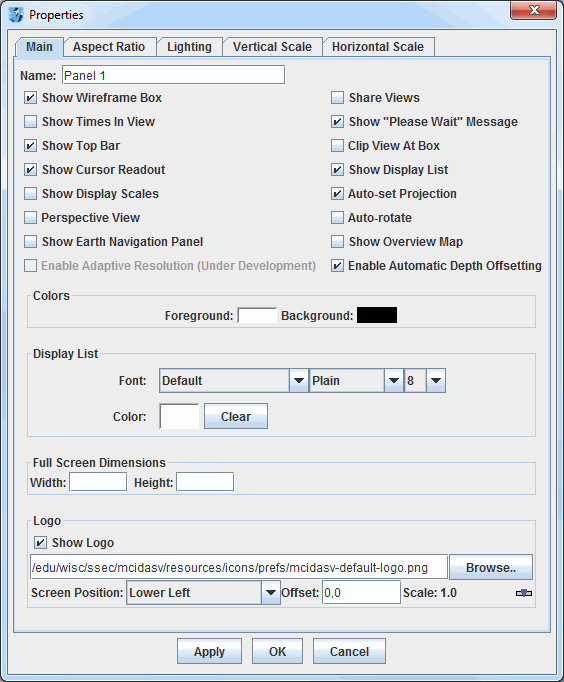
Task: Toggle Show "Please Wait" Message
Action: tap(337, 121)
